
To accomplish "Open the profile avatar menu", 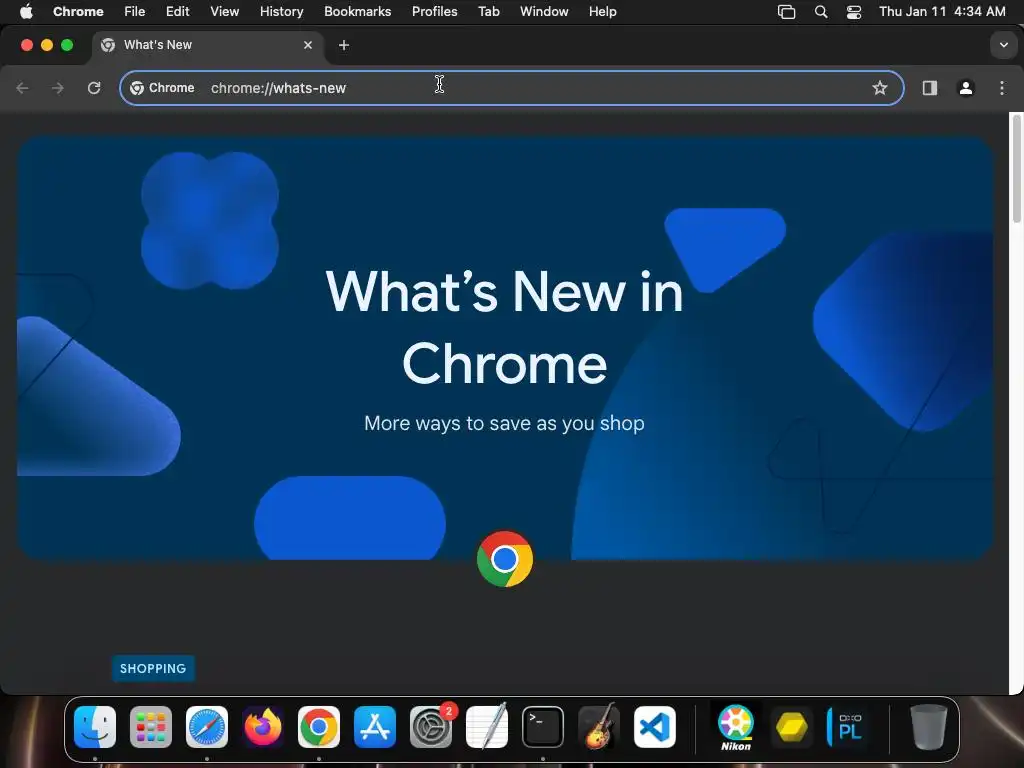I will pyautogui.click(x=966, y=88).
